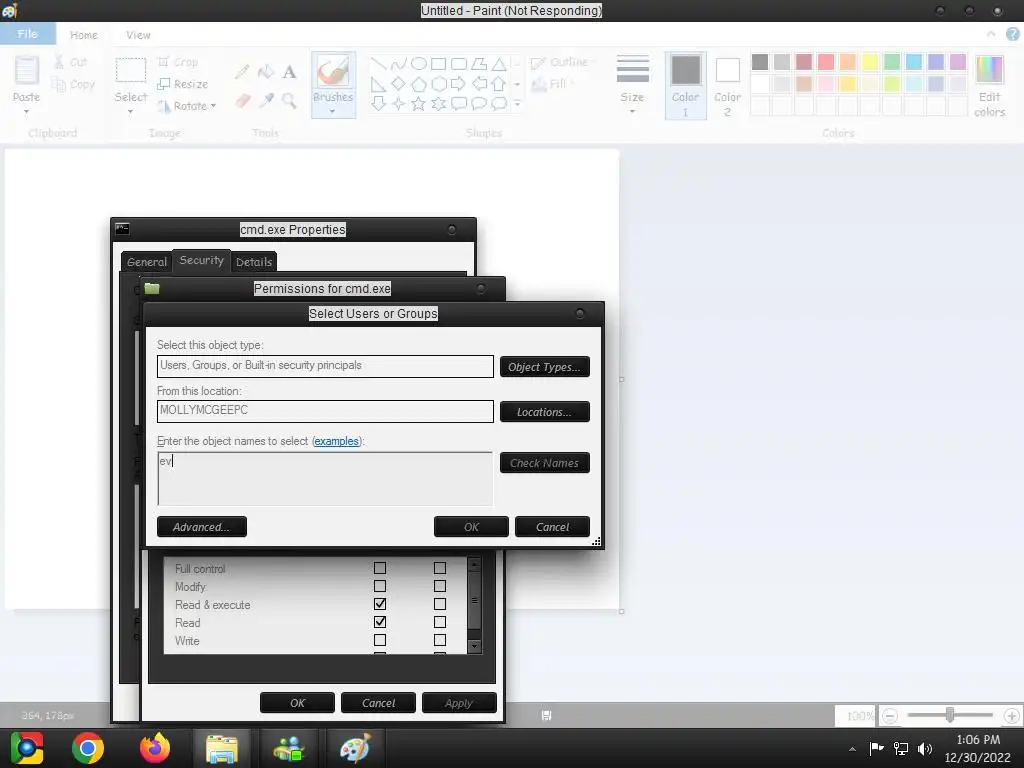Screen dimensions: 1024x768
Task: Choose the Curve shape in Shapes gallery
Action: (x=398, y=63)
